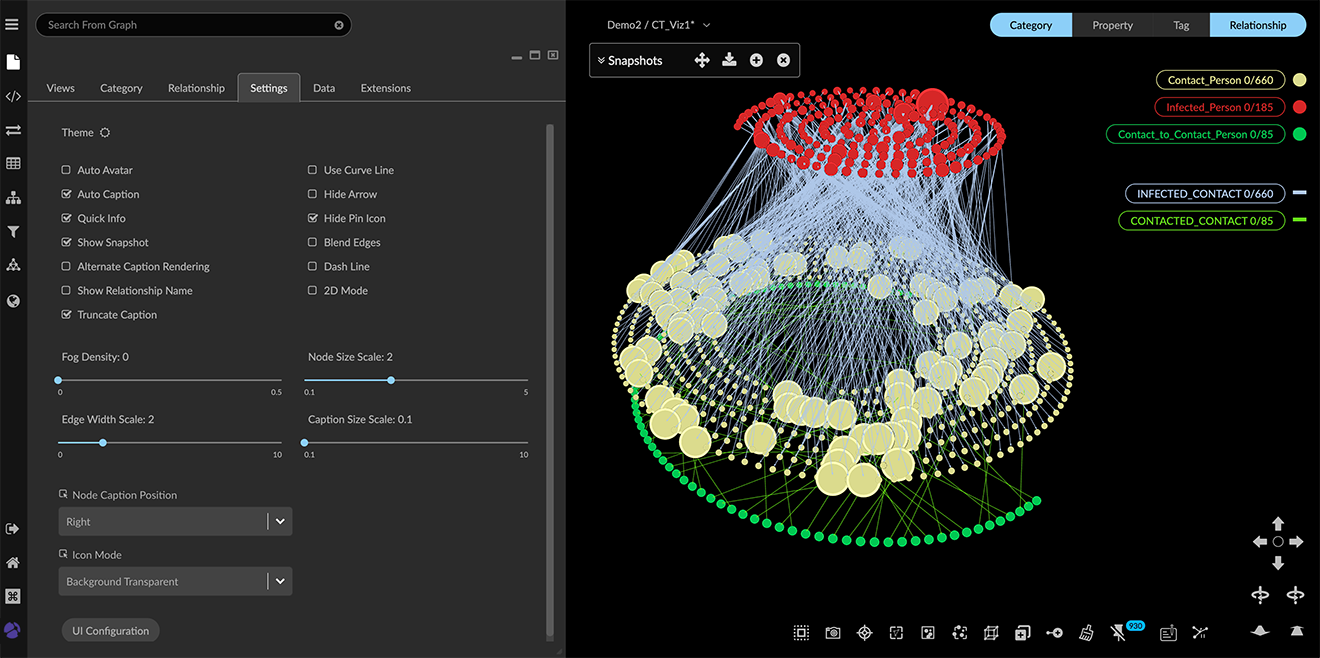Click the filter funnel icon in left sidebar
Viewport: 1320px width, 658px height.
point(13,232)
